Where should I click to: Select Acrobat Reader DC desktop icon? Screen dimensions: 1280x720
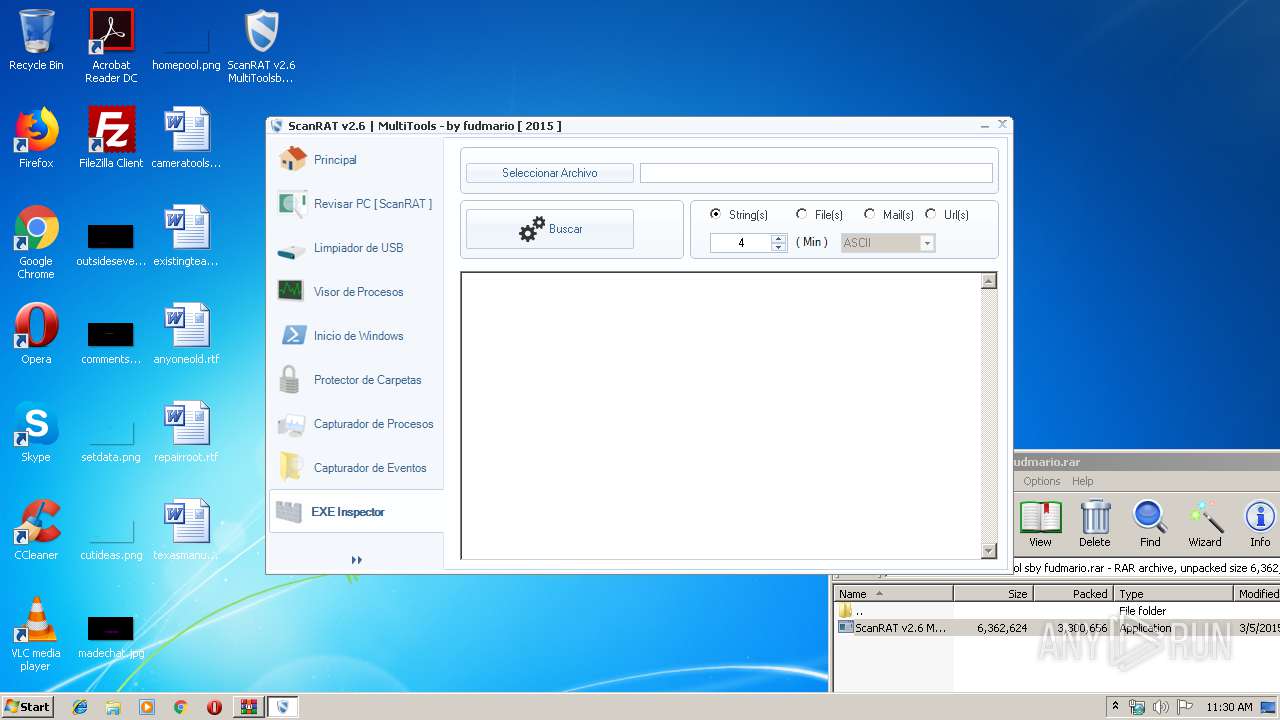111,46
